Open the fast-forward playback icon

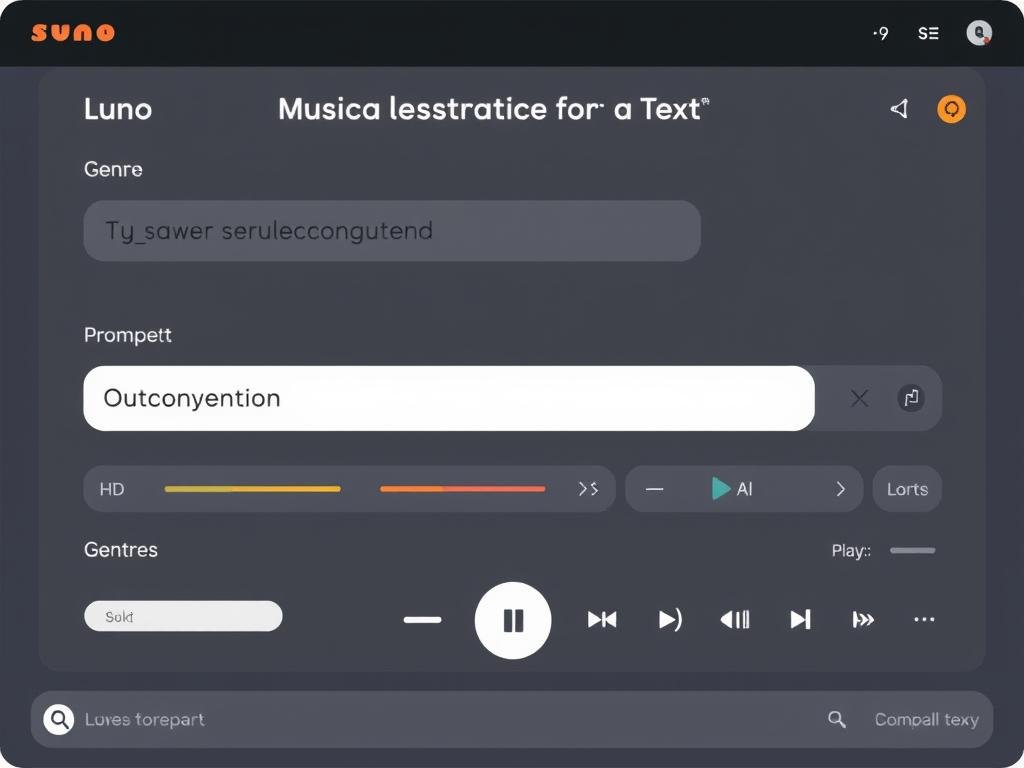click(863, 620)
